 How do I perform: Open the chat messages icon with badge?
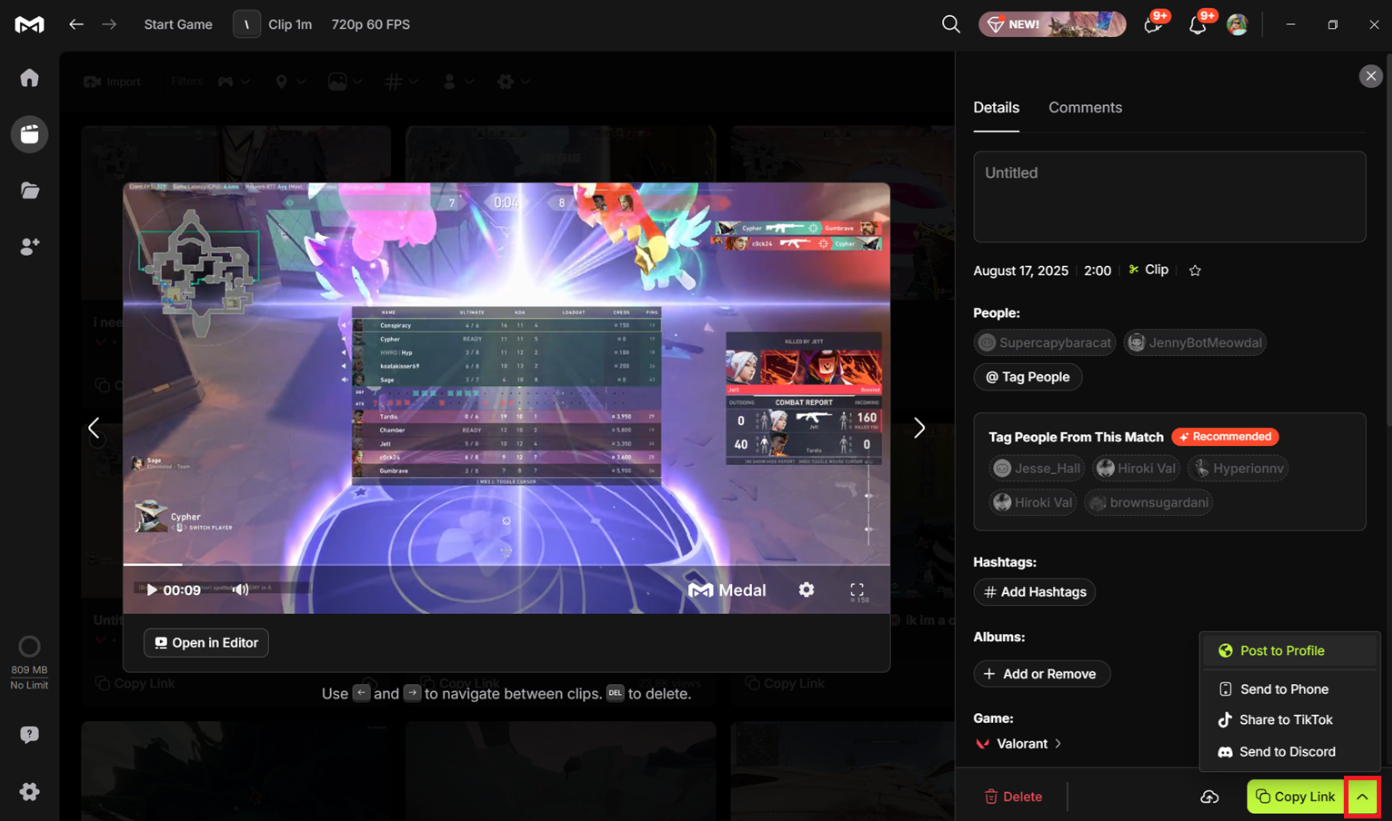1153,24
